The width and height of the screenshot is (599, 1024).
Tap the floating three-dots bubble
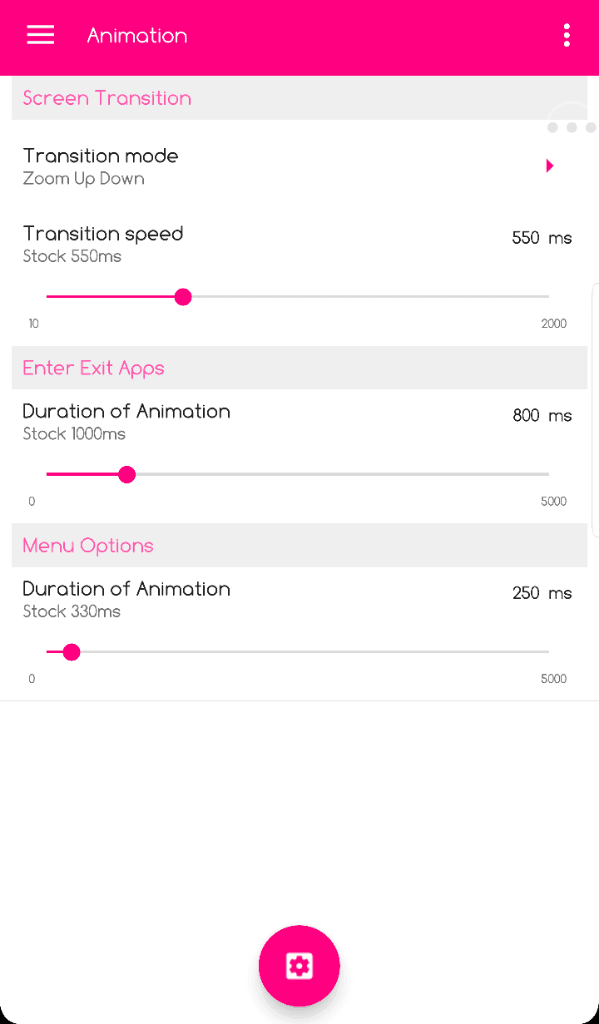572,127
